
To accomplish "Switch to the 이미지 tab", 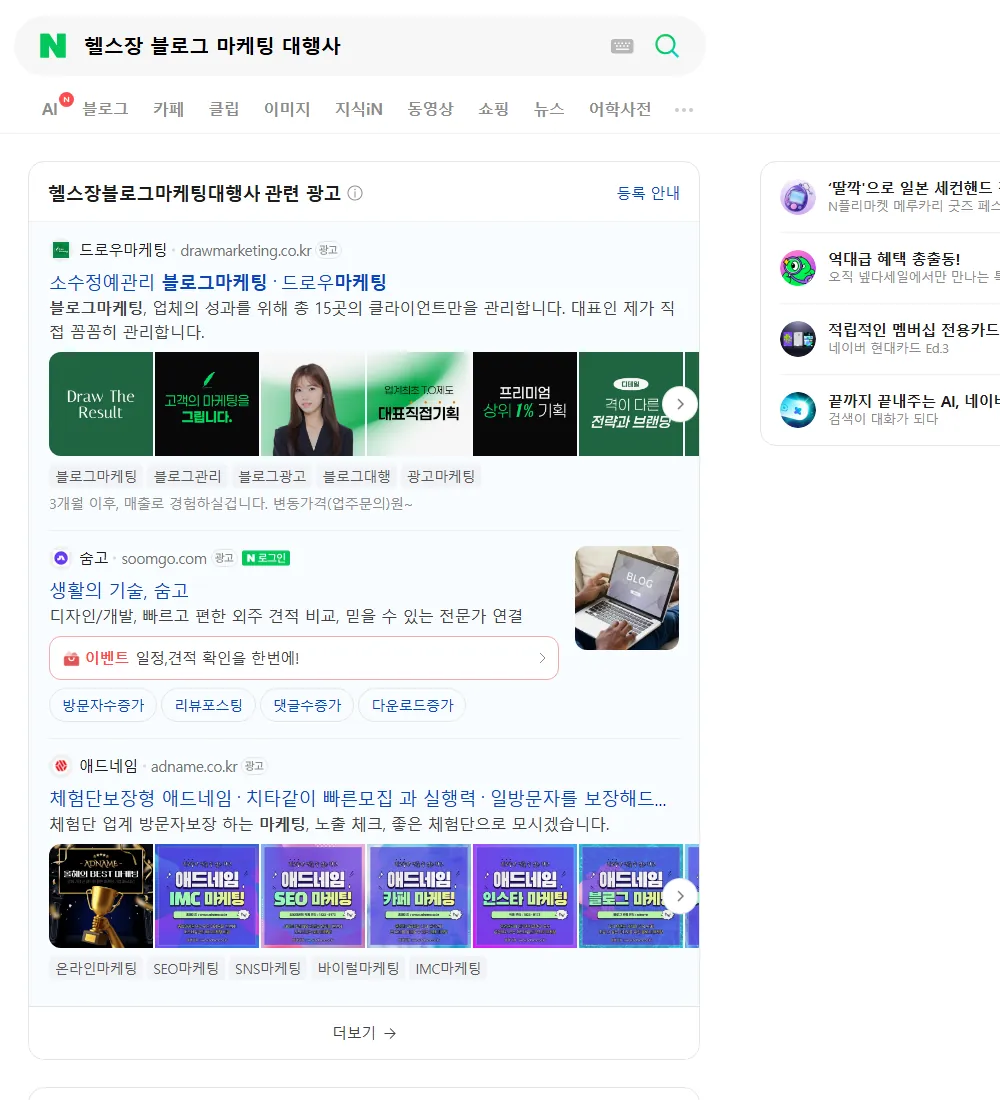I will pyautogui.click(x=287, y=109).
